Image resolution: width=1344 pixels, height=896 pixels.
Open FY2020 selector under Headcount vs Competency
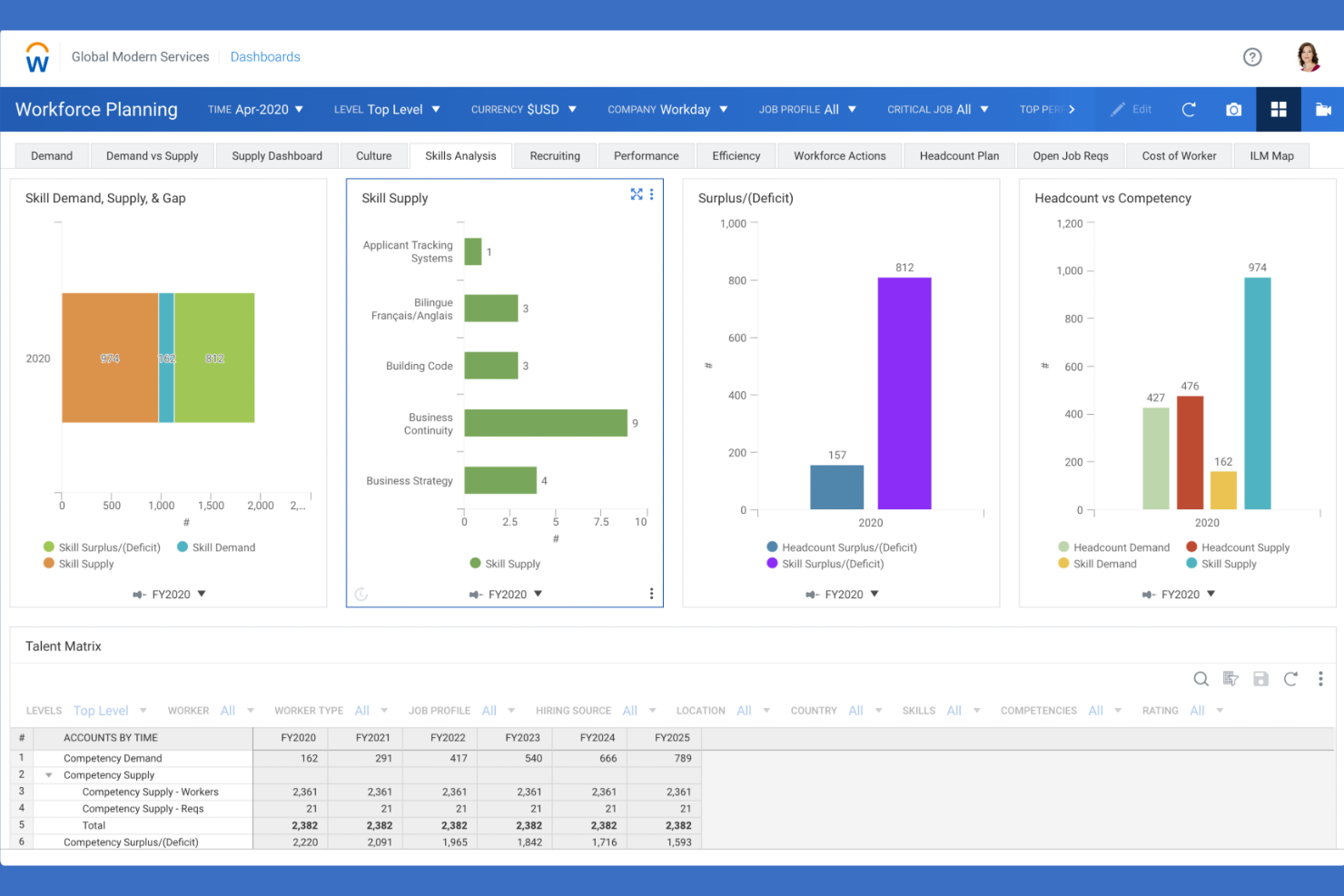pyautogui.click(x=1179, y=595)
